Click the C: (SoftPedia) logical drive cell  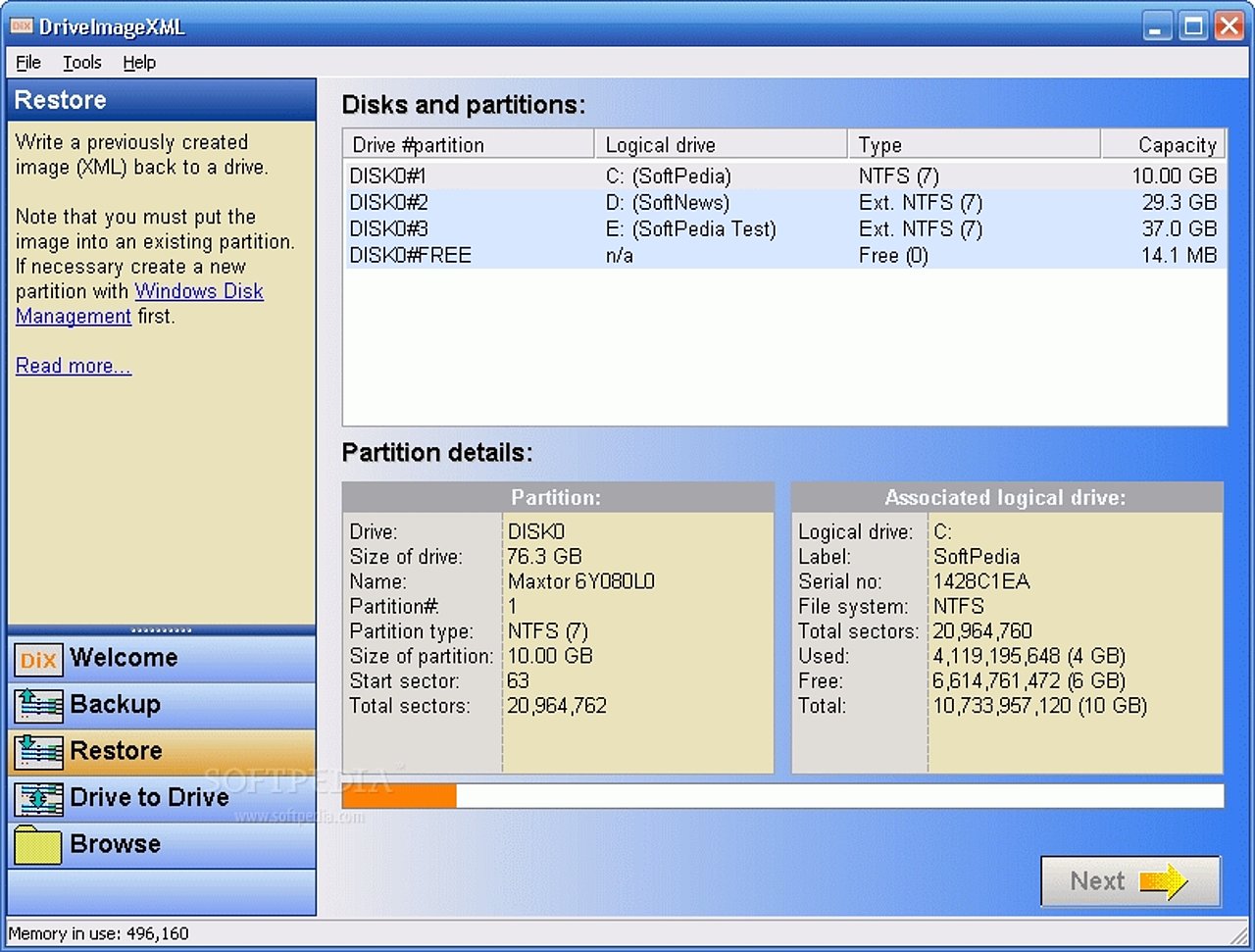point(668,176)
